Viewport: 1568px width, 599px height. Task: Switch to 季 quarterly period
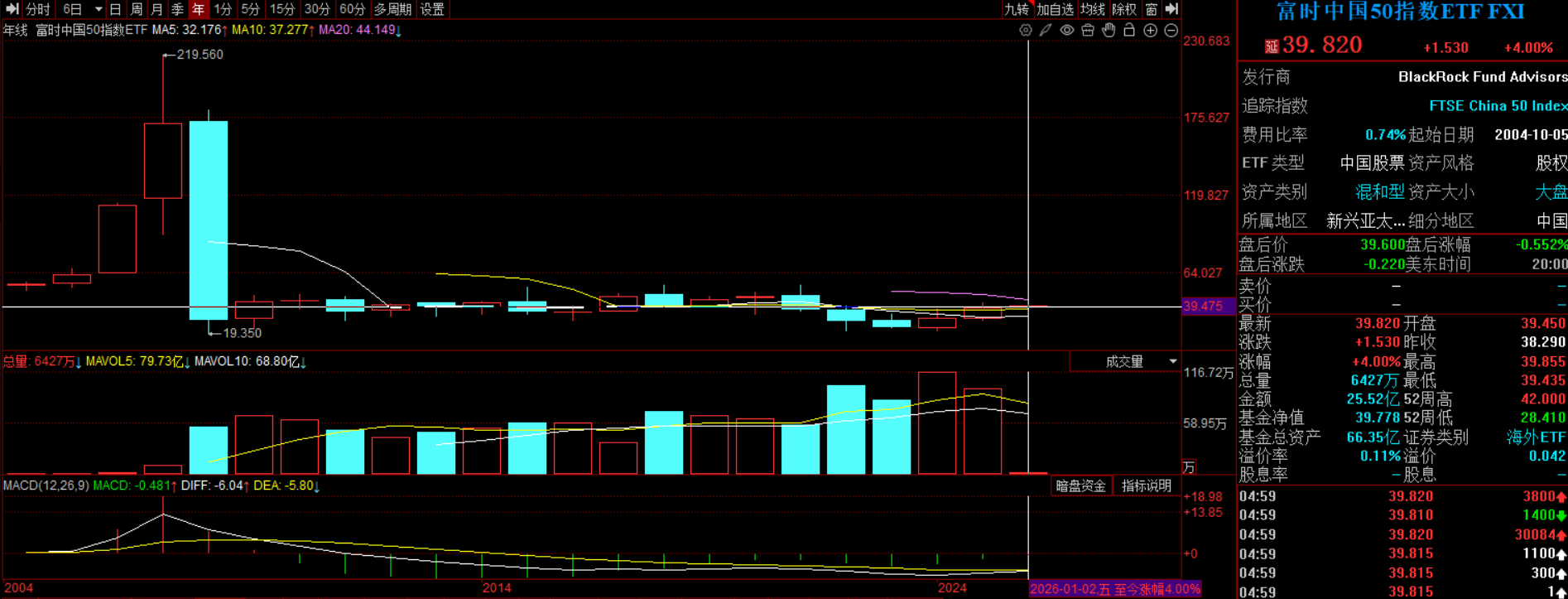[178, 9]
